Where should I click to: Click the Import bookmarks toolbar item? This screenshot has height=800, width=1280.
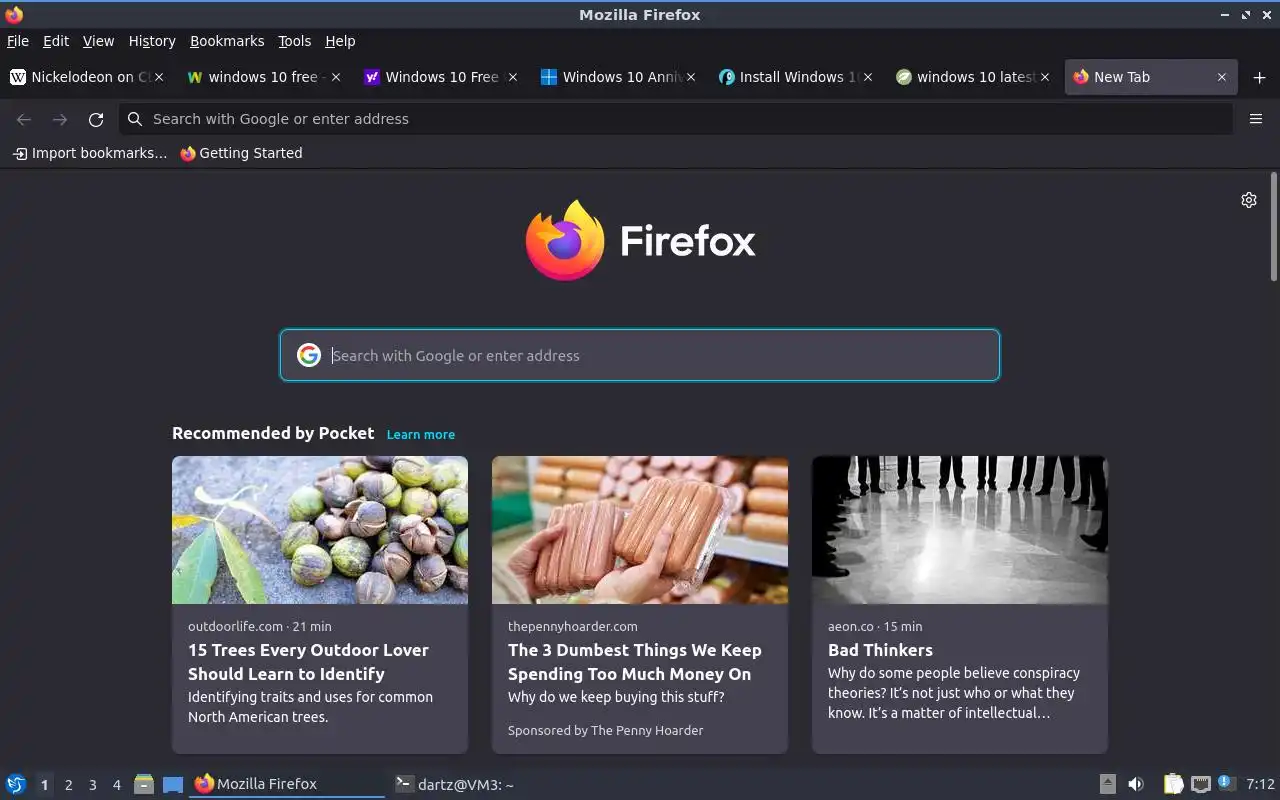click(89, 153)
